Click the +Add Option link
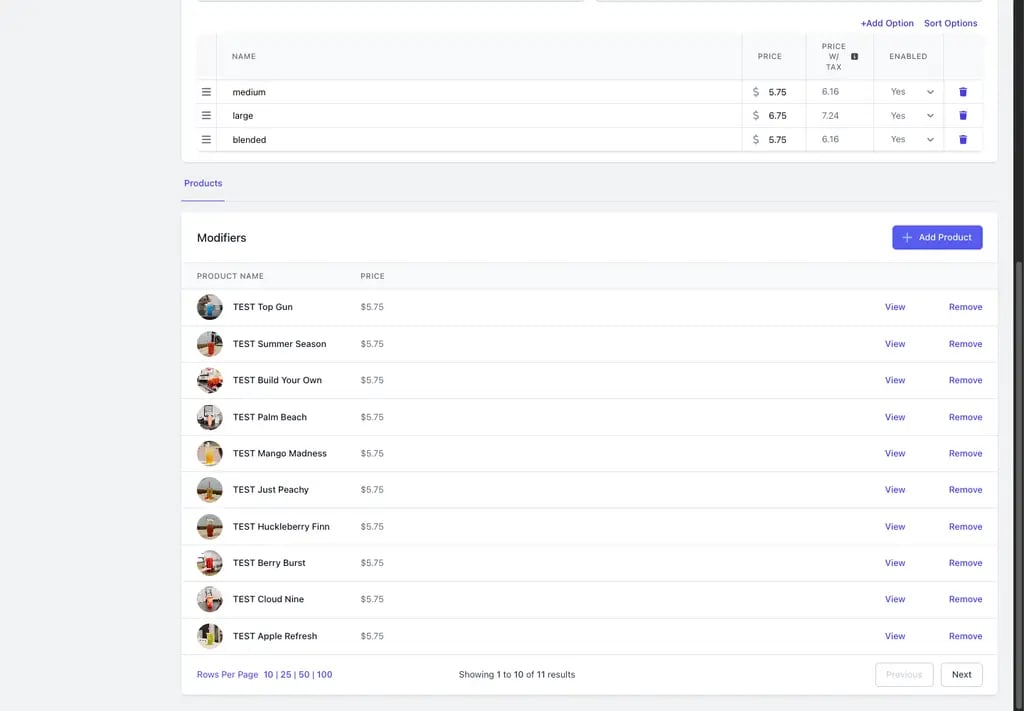Screen dimensions: 1024x711 point(887,24)
